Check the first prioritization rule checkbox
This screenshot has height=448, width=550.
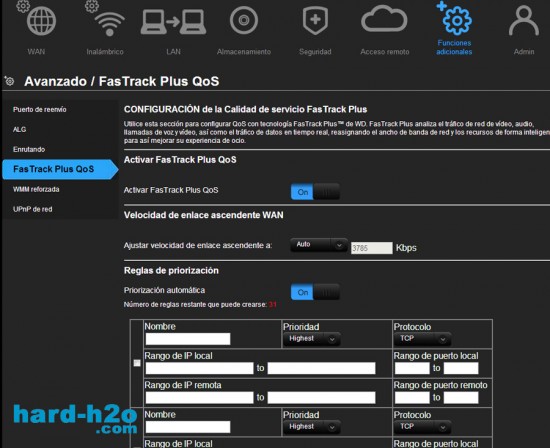[x=137, y=363]
